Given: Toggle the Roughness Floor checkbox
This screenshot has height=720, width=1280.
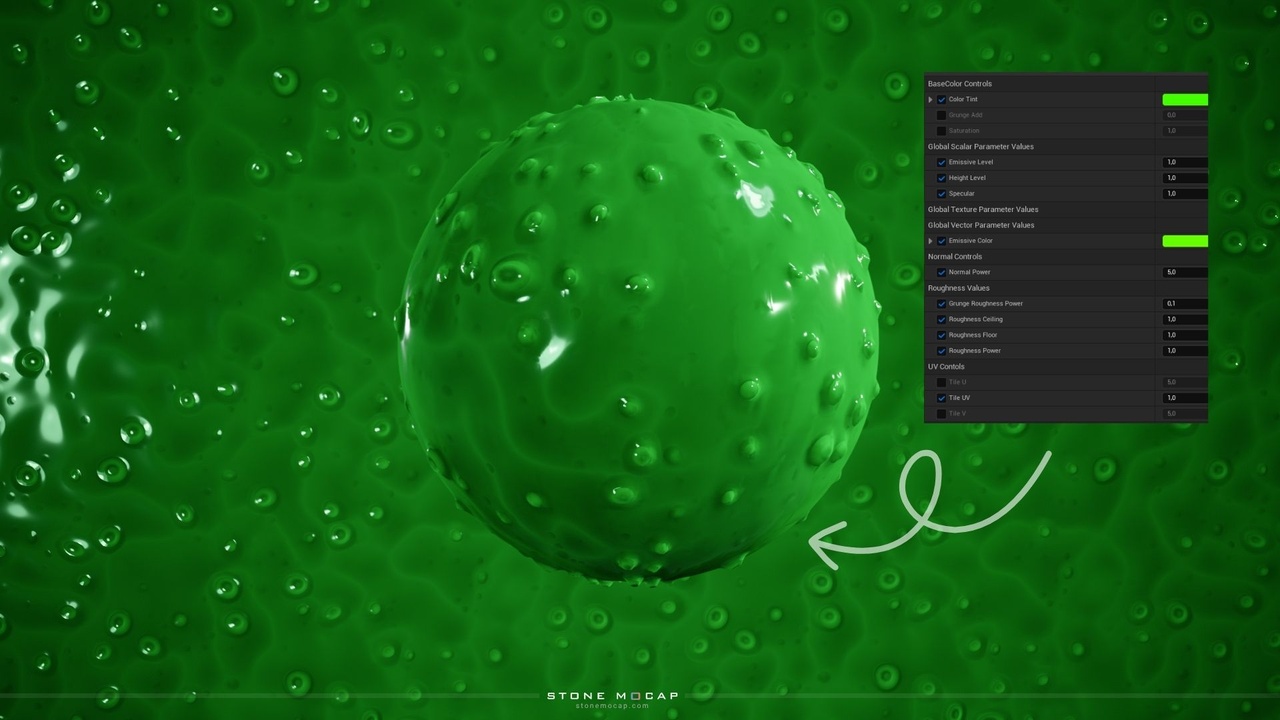Looking at the screenshot, I should point(941,335).
